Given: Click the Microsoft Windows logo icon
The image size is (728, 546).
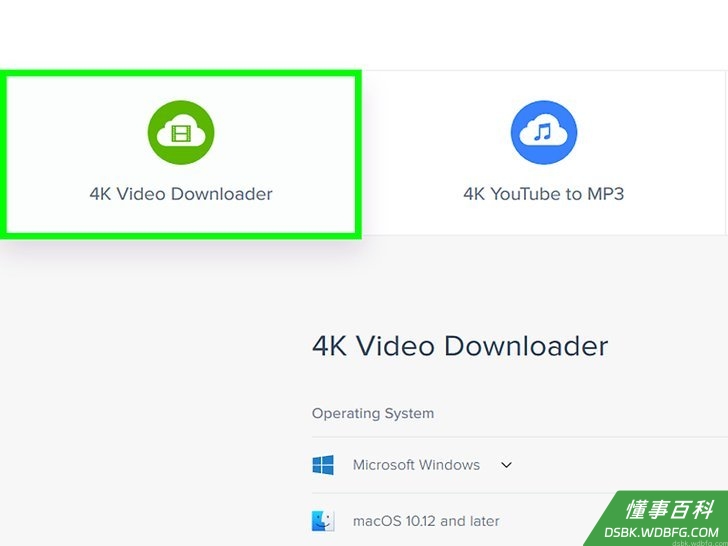Looking at the screenshot, I should pos(323,465).
